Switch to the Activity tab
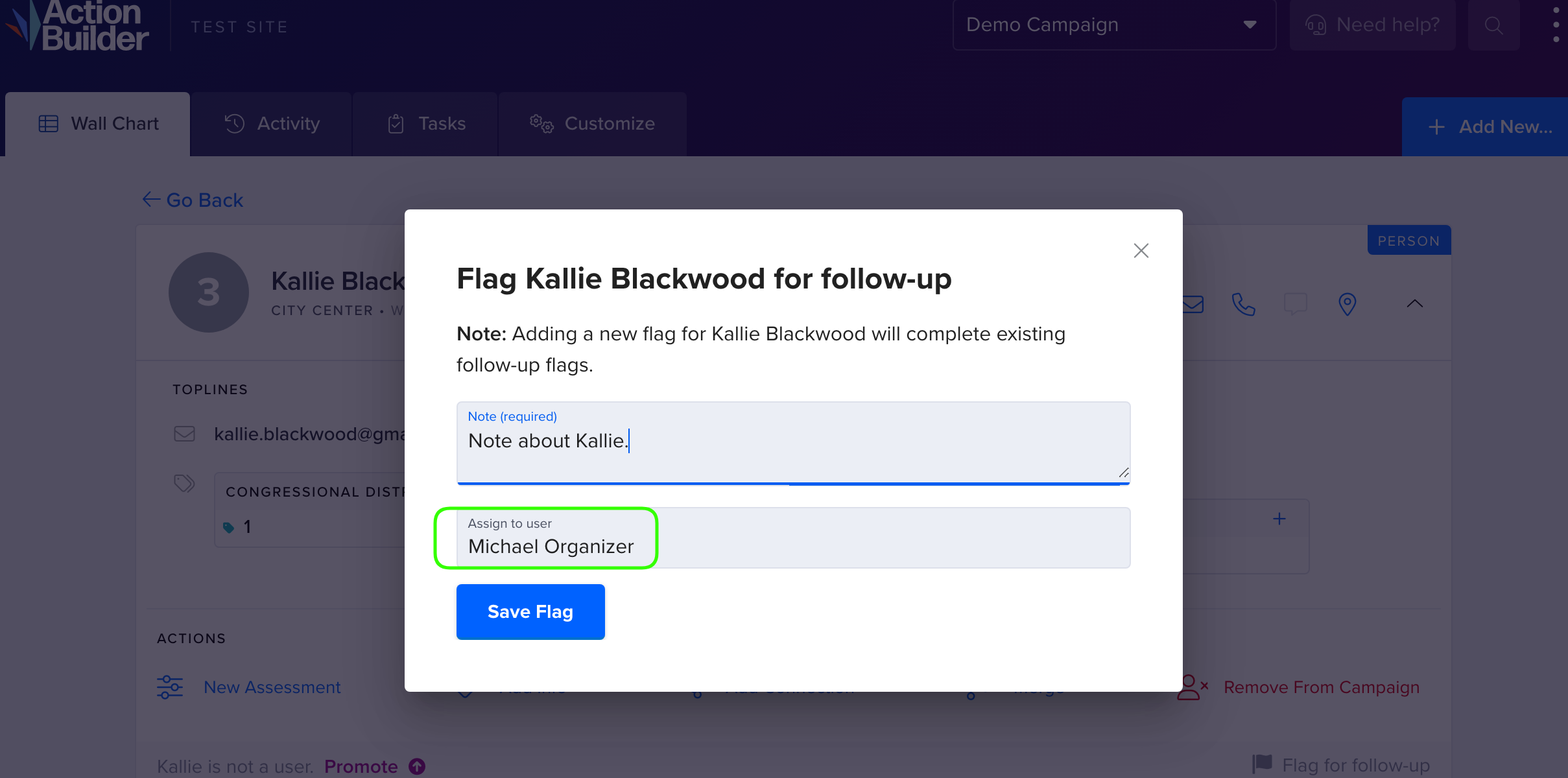Viewport: 1568px width, 778px height. (272, 124)
